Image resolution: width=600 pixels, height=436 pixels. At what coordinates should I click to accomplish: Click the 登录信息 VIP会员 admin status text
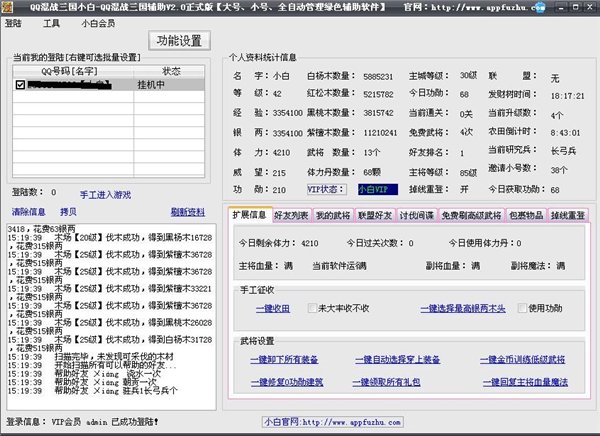tap(82, 422)
